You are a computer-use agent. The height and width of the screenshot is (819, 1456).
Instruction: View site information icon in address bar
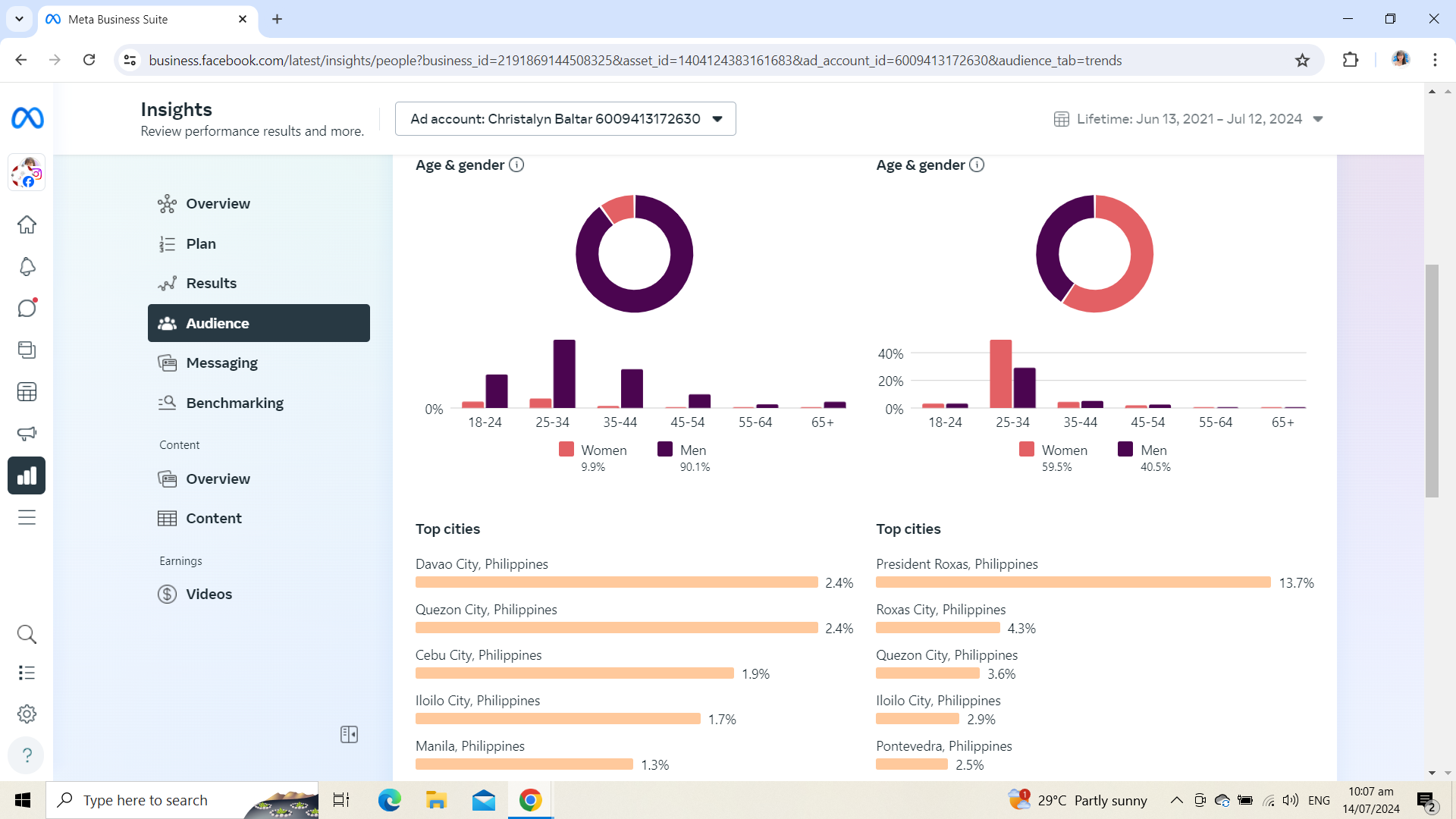click(130, 60)
